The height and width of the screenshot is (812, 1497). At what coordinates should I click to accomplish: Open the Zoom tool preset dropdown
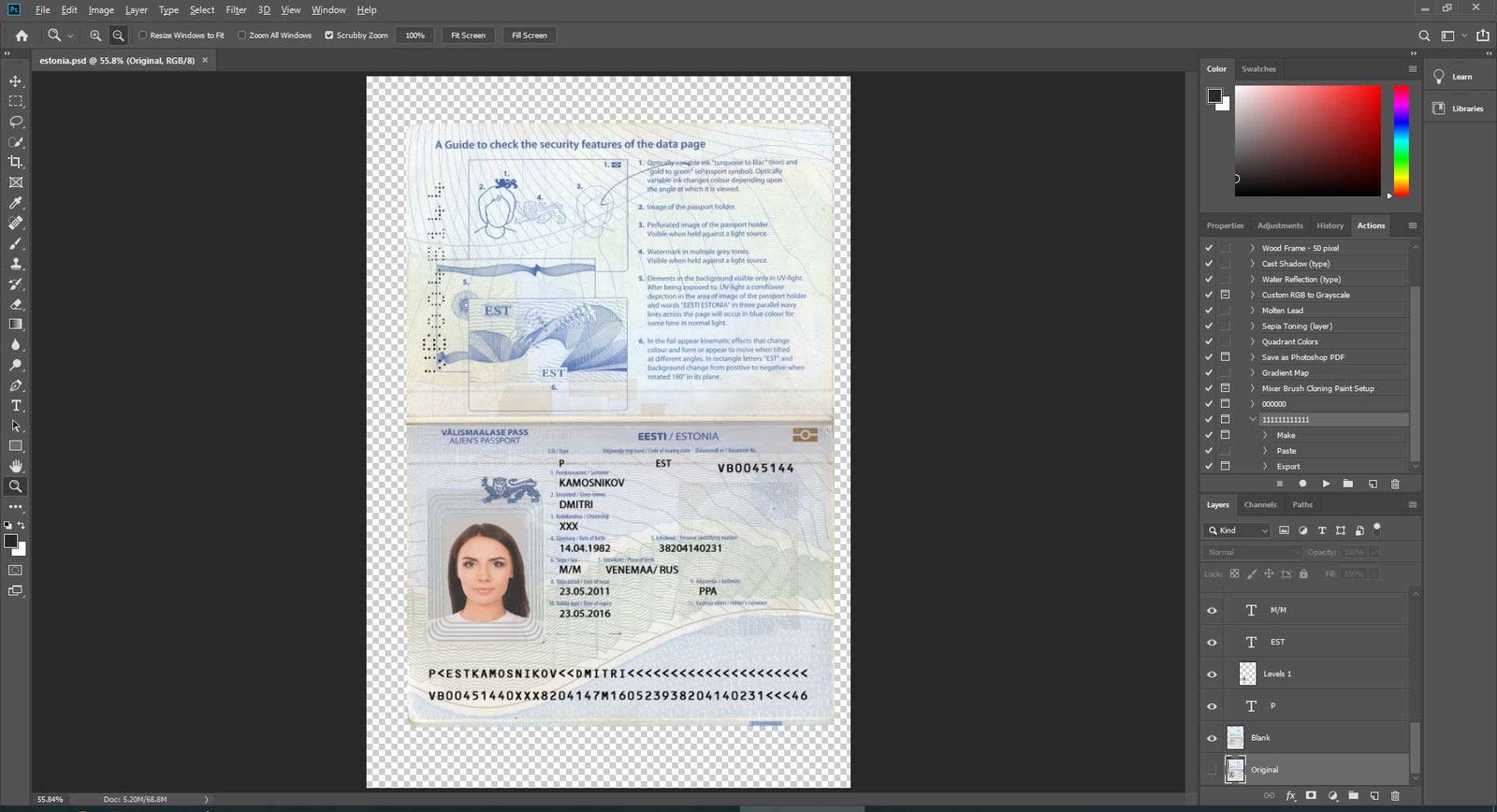click(x=70, y=36)
